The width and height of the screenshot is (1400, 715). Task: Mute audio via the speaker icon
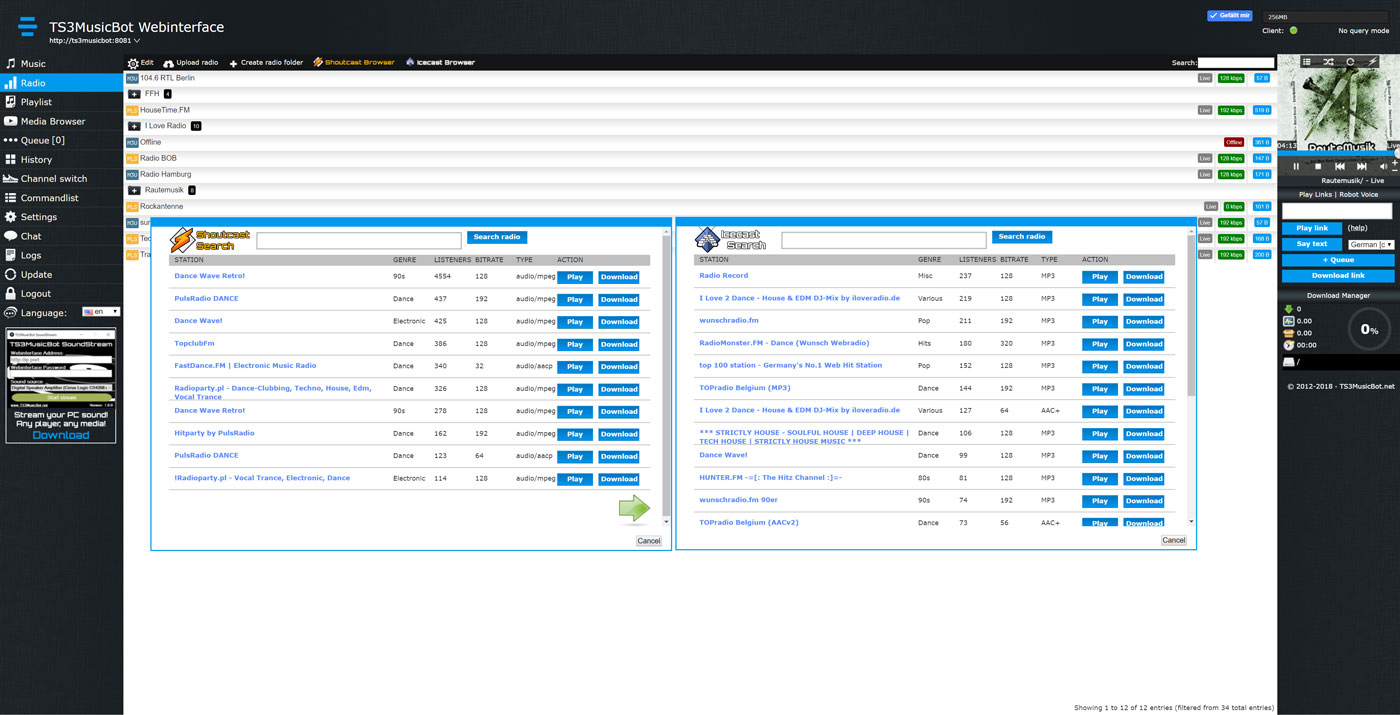pyautogui.click(x=1383, y=166)
